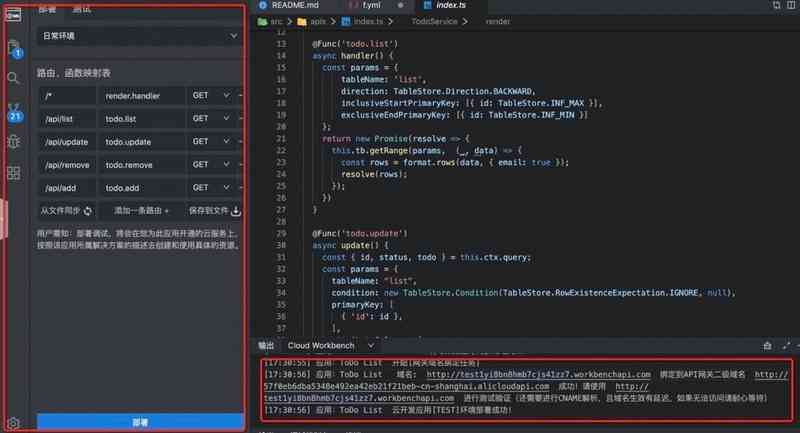Open the Extensions squares icon
The width and height of the screenshot is (800, 433).
[x=13, y=173]
